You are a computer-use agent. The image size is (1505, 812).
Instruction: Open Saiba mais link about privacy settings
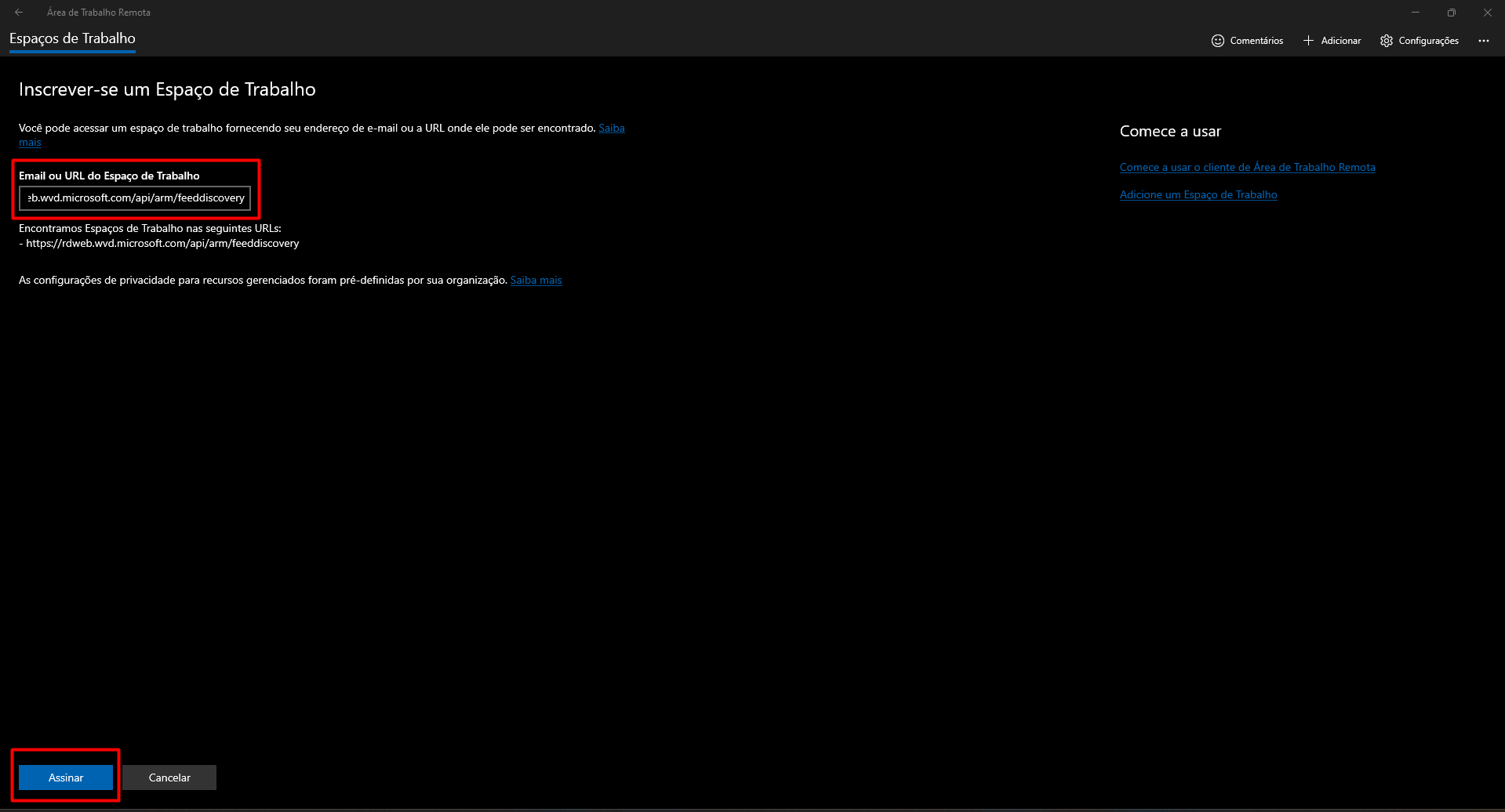536,280
